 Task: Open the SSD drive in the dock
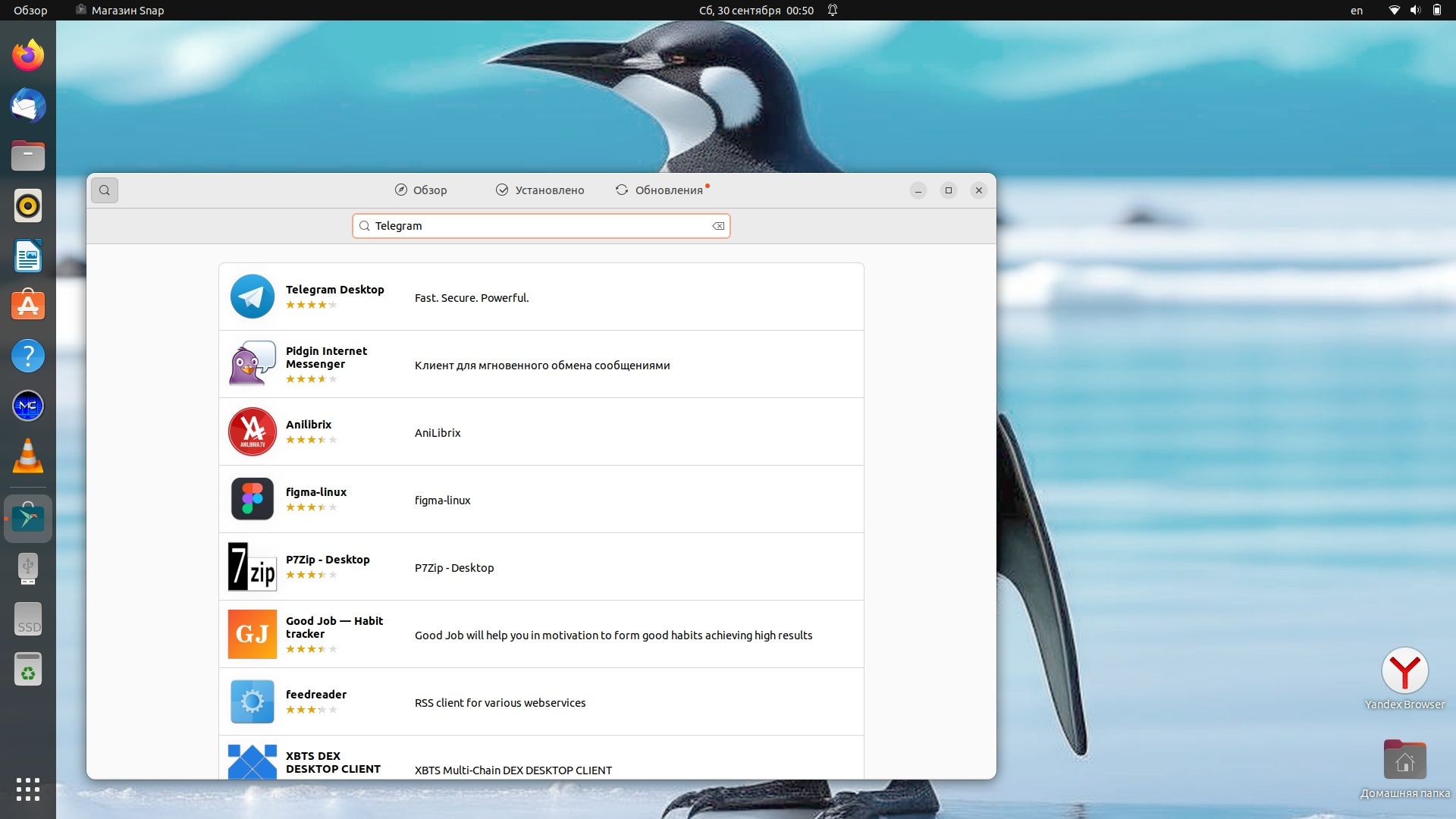tap(28, 619)
